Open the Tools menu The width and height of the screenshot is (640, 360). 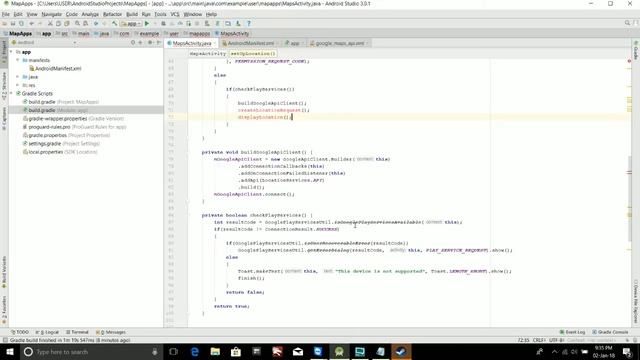point(160,14)
